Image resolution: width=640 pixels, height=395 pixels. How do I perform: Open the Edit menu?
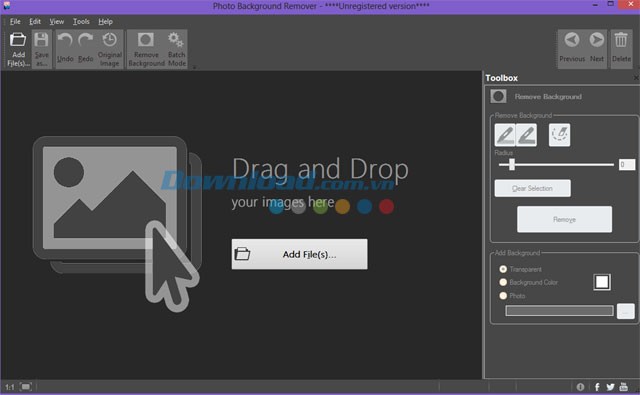35,22
